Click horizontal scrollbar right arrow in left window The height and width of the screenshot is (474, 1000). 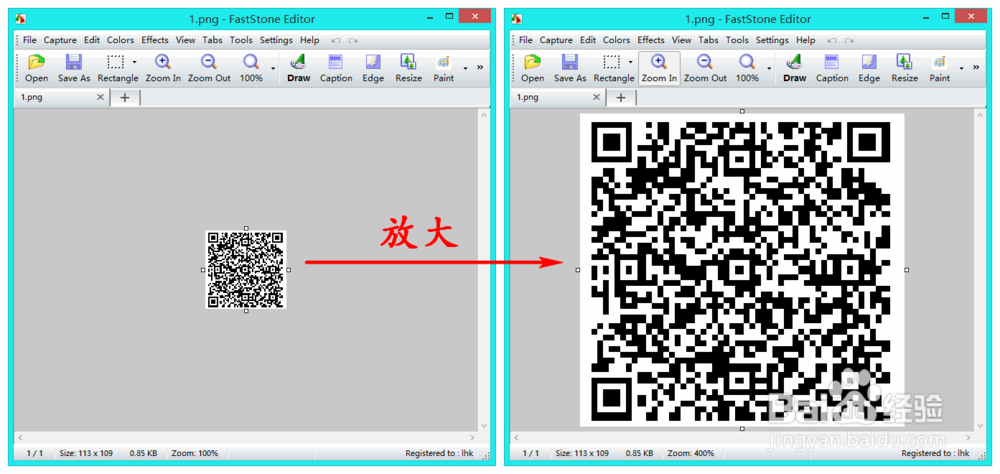click(x=473, y=438)
